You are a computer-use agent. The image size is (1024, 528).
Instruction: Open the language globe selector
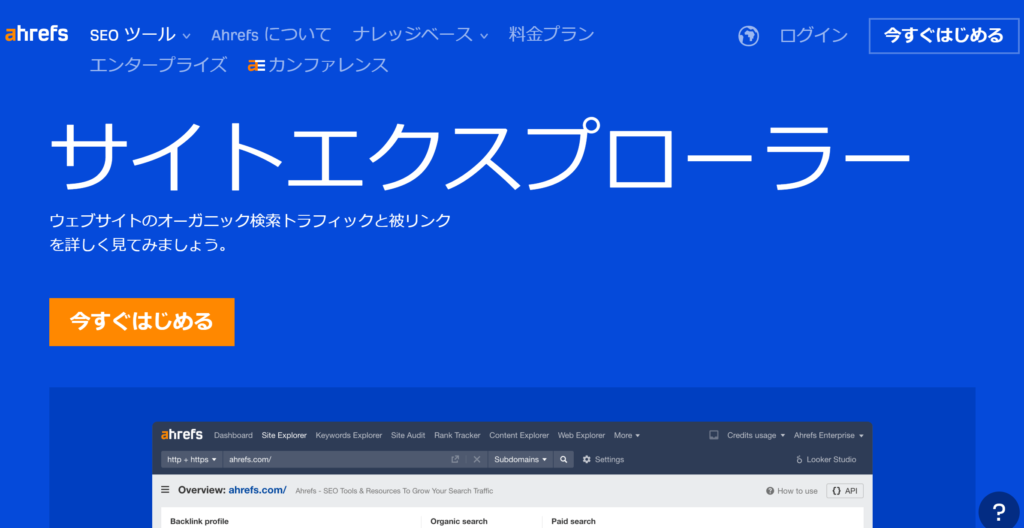tap(748, 35)
